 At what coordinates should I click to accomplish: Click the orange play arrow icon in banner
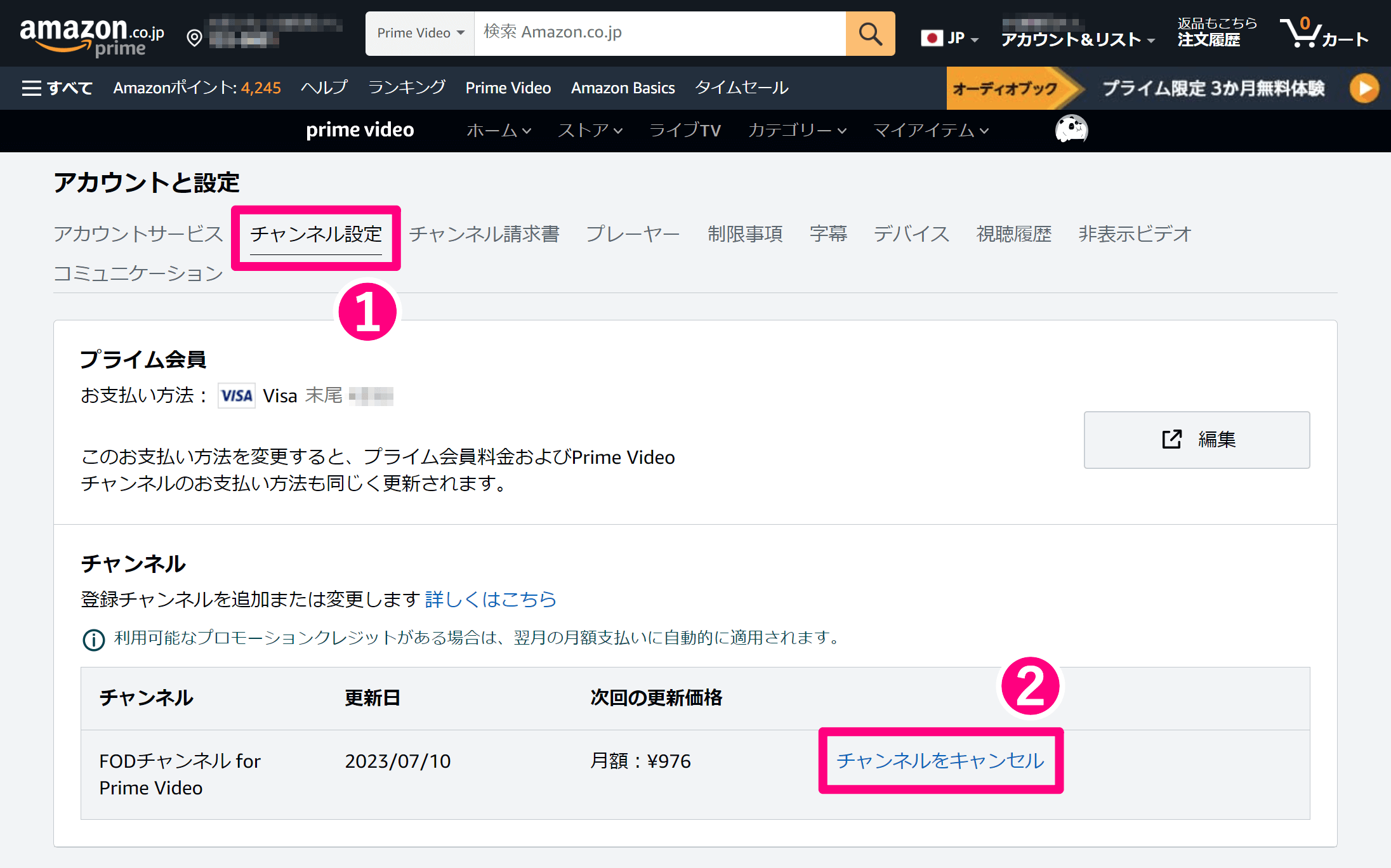1364,88
